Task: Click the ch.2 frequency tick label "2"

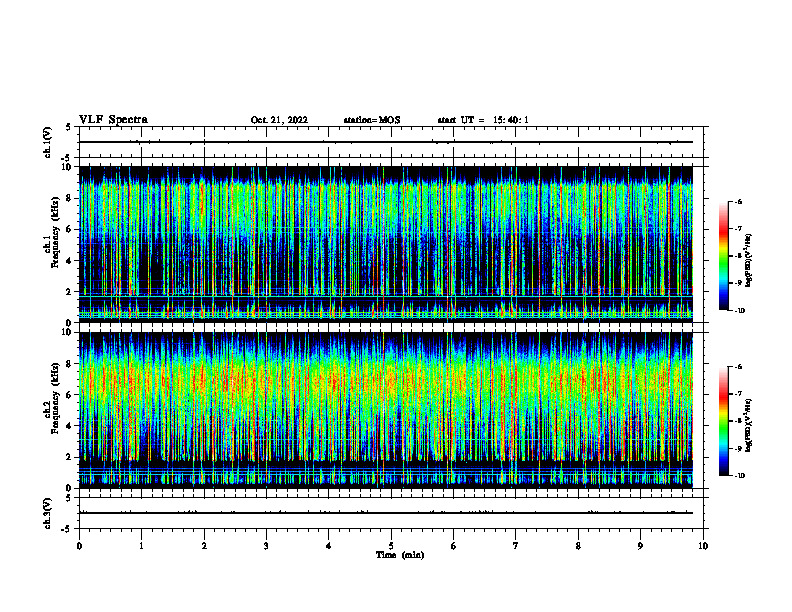Action: (70, 457)
